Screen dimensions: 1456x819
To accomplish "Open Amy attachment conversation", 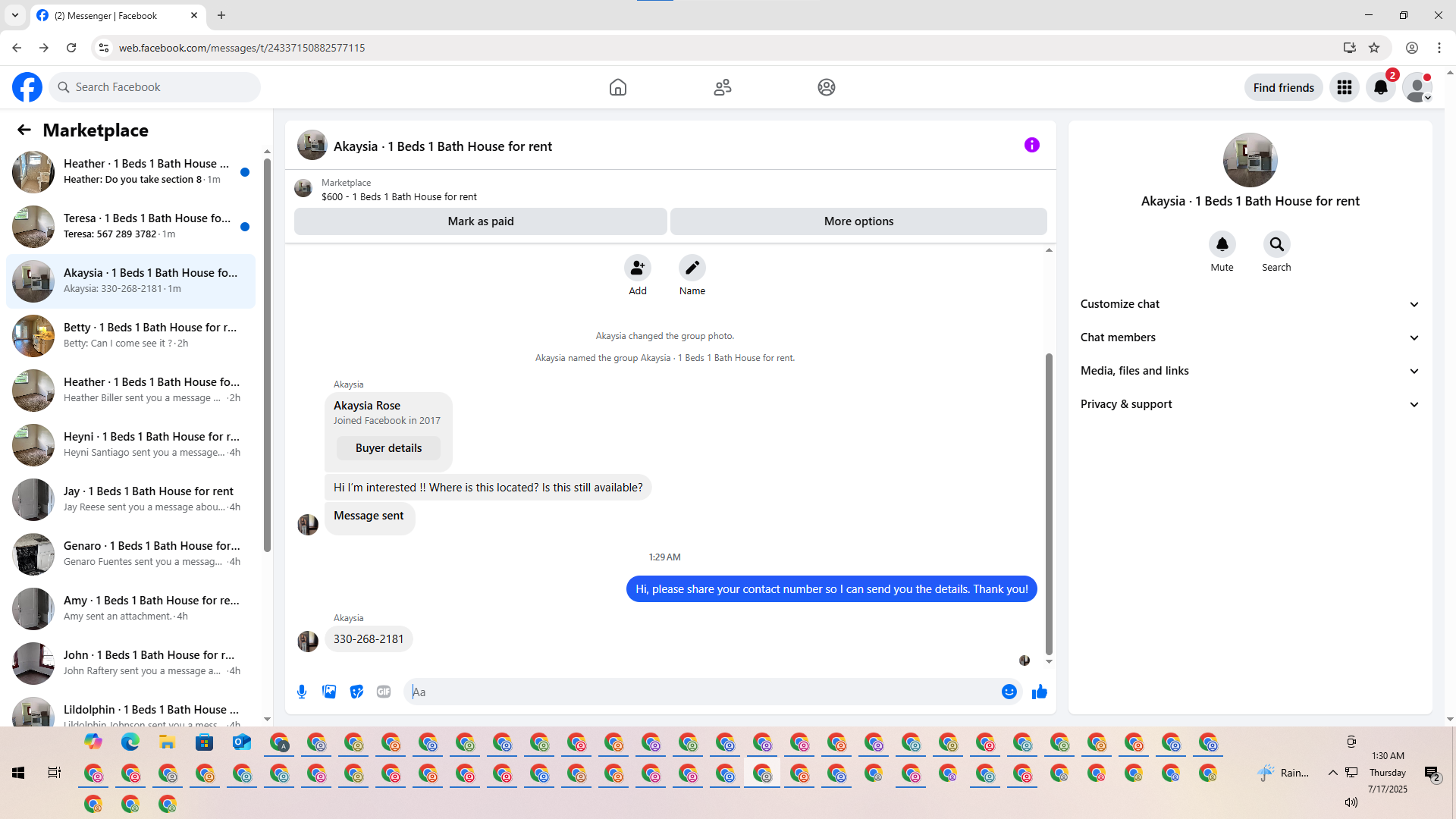I will tap(130, 609).
